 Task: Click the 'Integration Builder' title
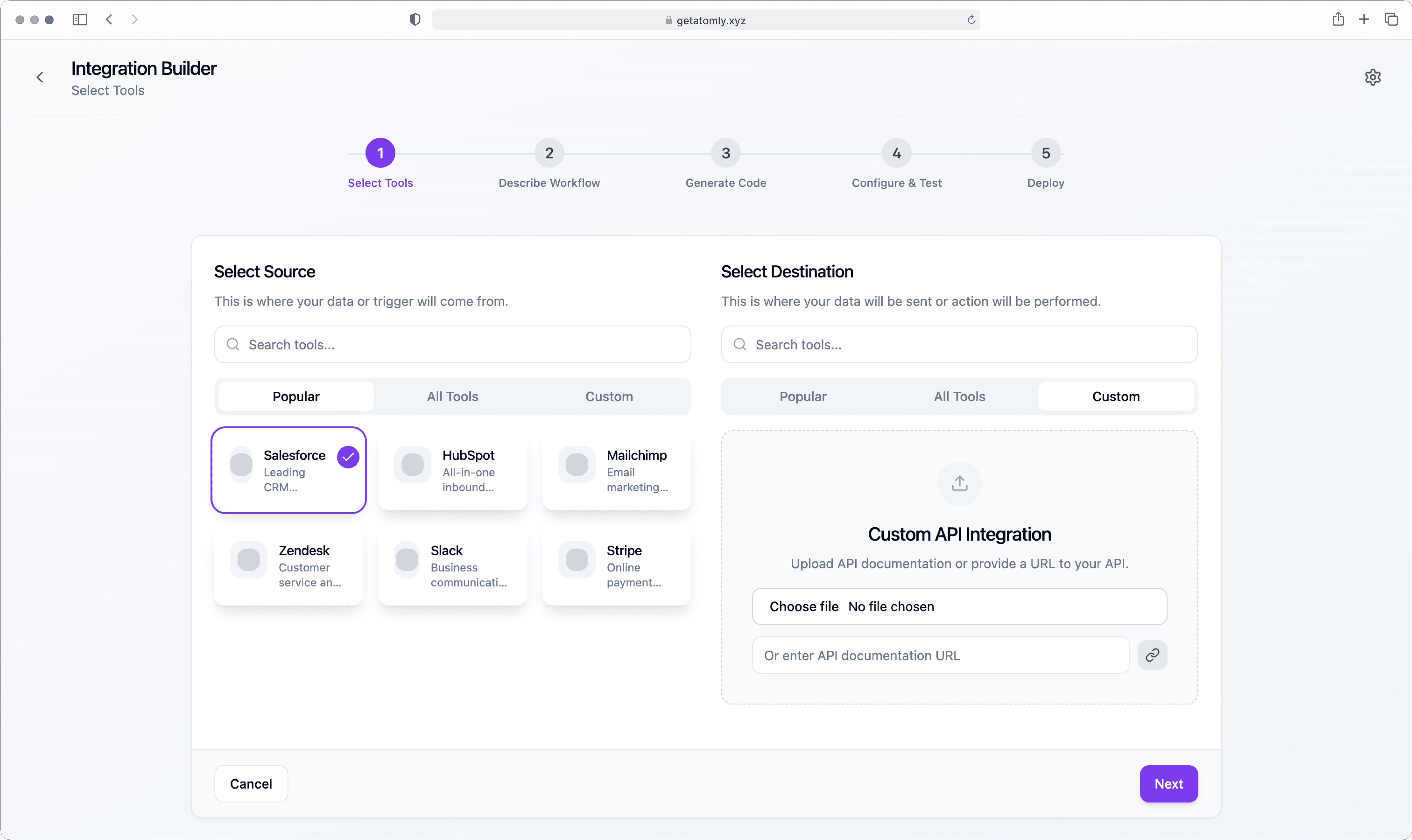[144, 68]
